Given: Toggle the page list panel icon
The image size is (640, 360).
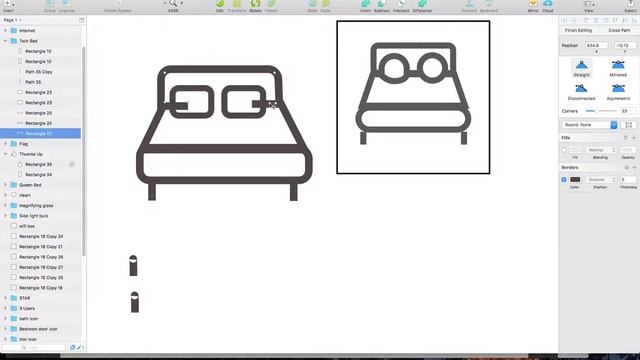Looking at the screenshot, I should coord(82,20).
